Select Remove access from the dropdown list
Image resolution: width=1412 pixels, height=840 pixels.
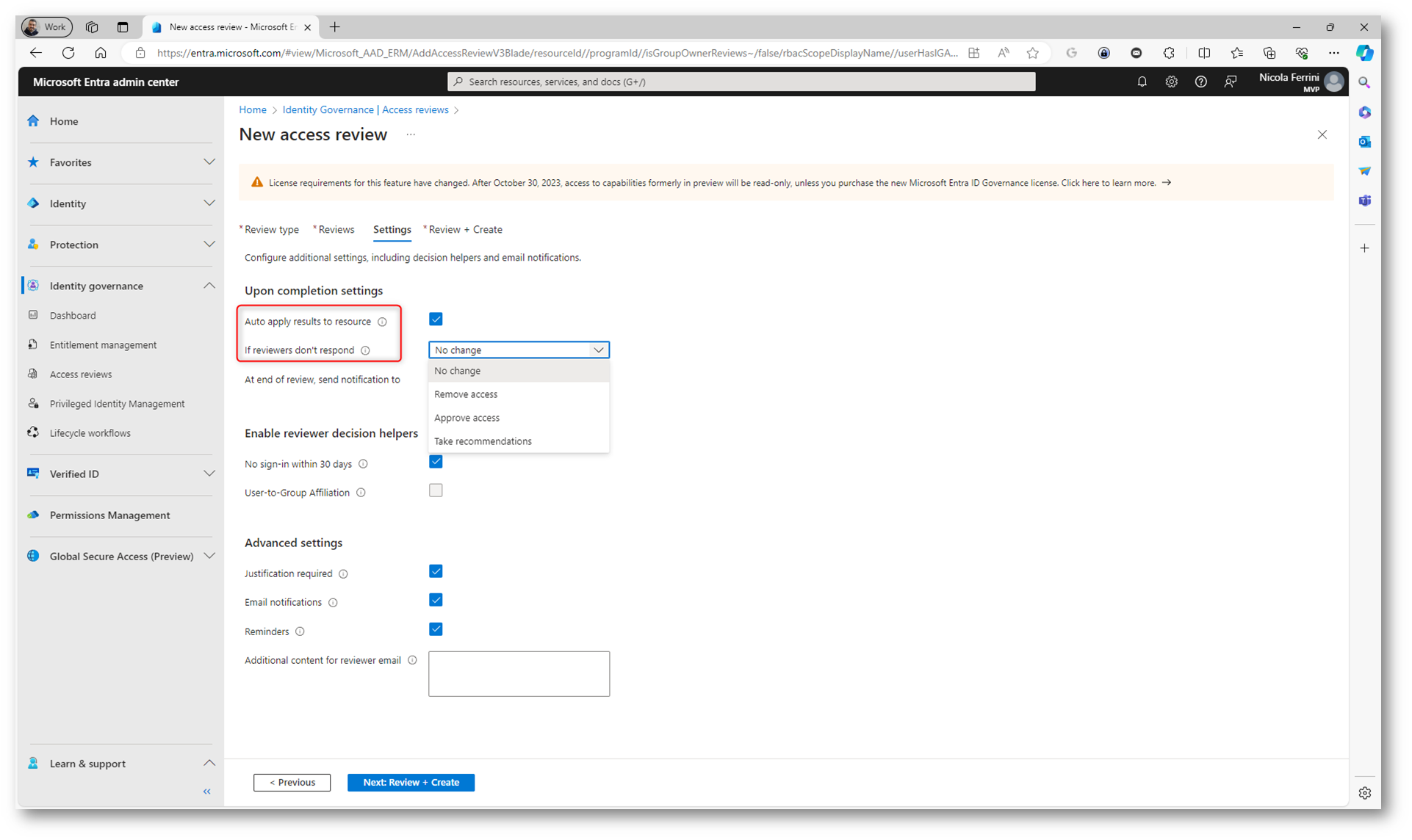(x=519, y=394)
